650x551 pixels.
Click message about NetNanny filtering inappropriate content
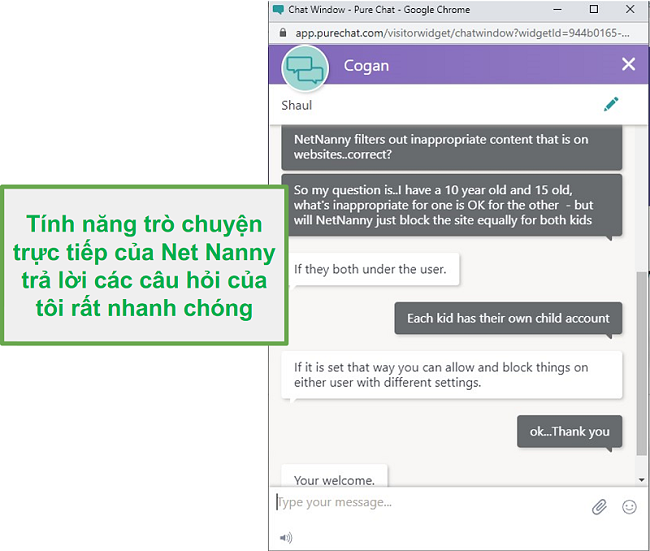pos(452,147)
